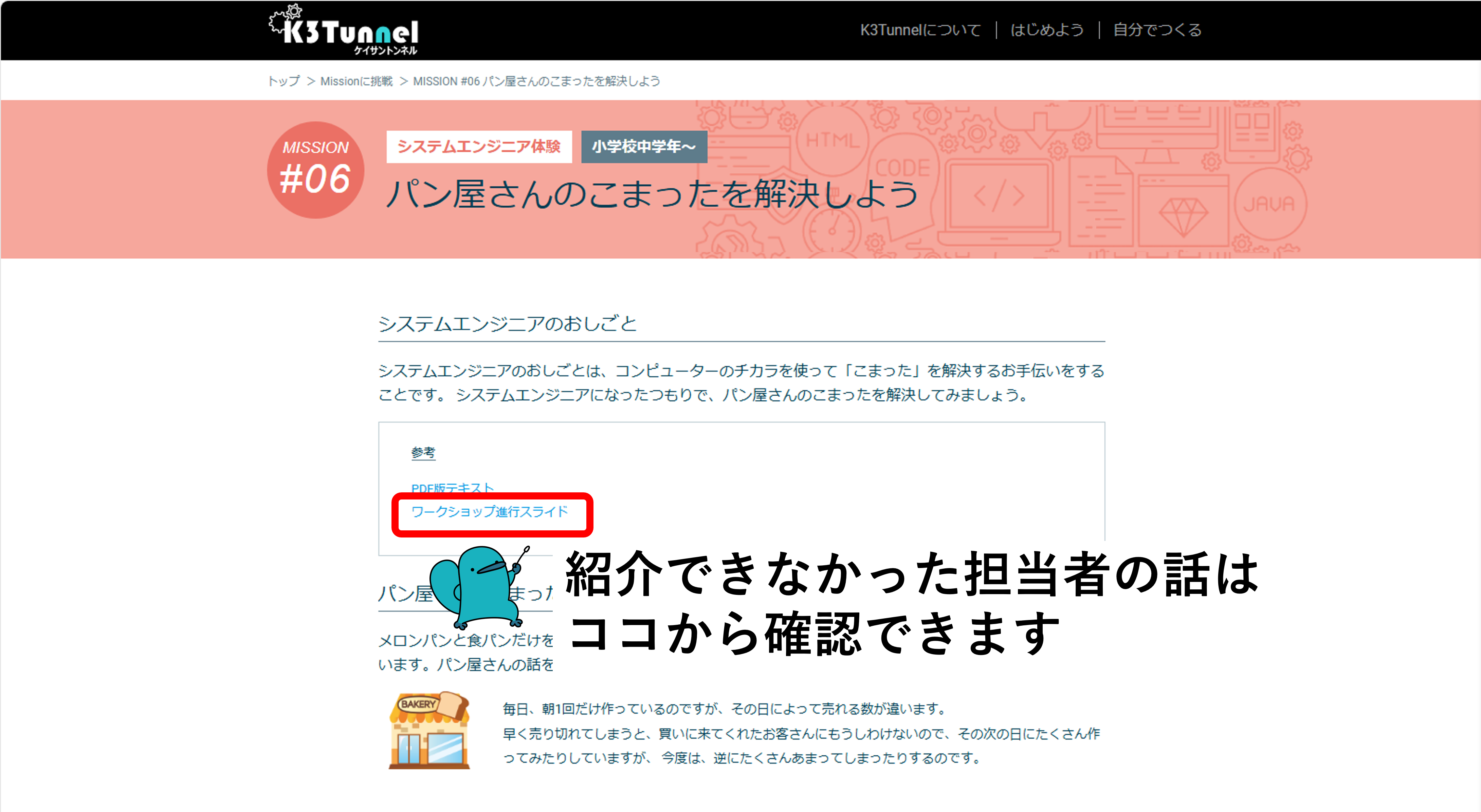Viewport: 1481px width, 812px height.
Task: Open the はじめよう menu item
Action: [1047, 30]
